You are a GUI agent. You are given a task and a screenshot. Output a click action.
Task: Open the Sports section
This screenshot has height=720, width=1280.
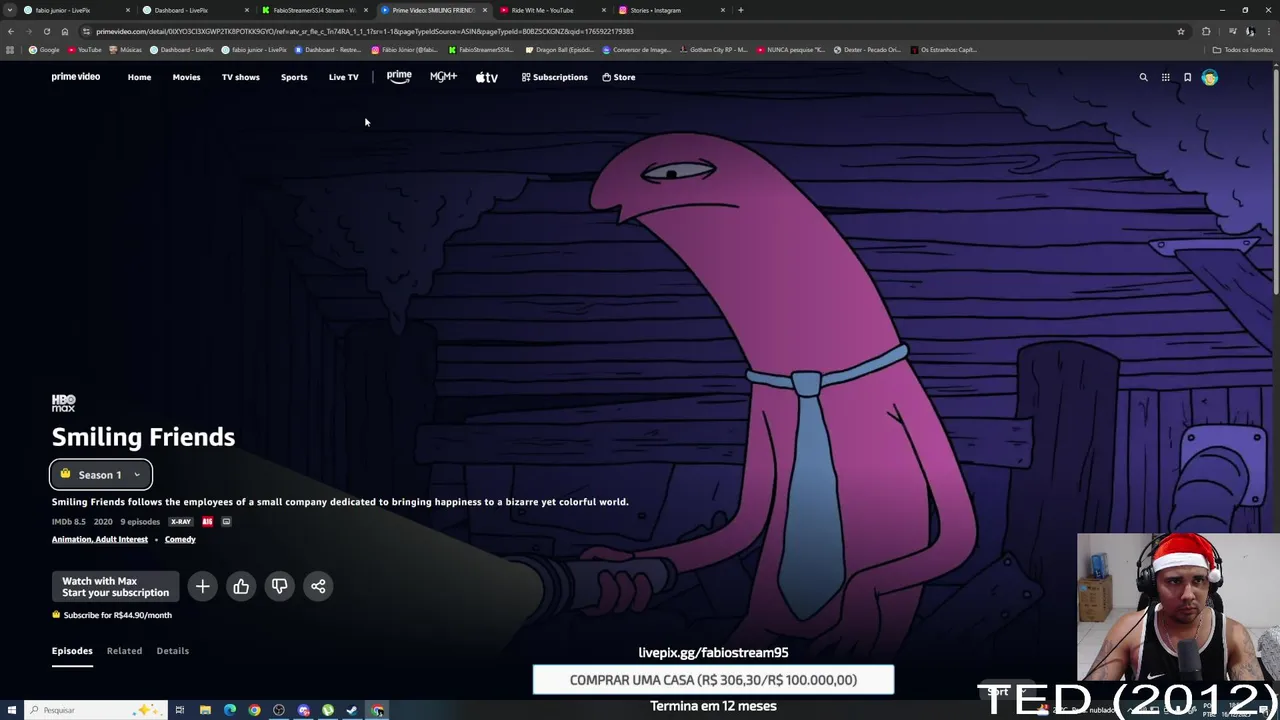point(294,77)
